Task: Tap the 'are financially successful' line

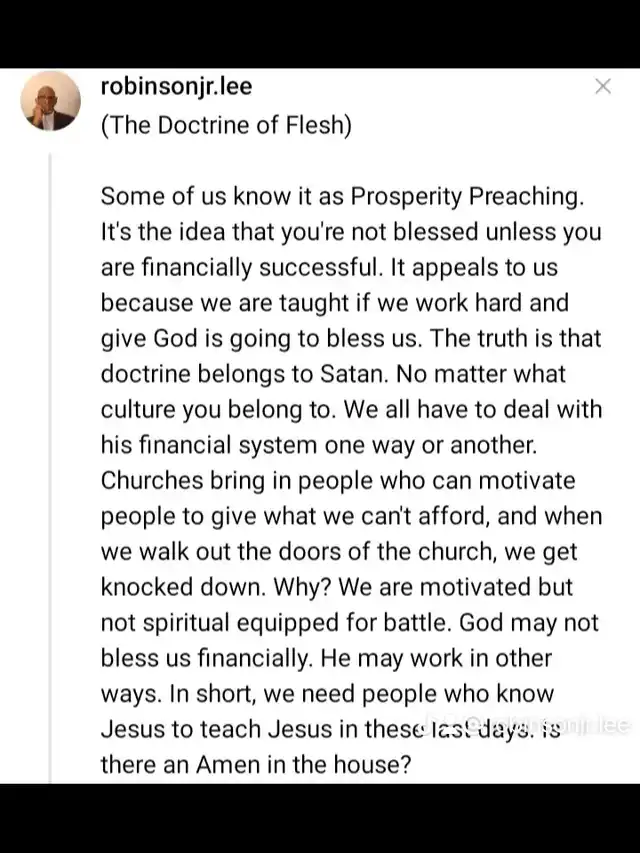Action: tap(329, 268)
